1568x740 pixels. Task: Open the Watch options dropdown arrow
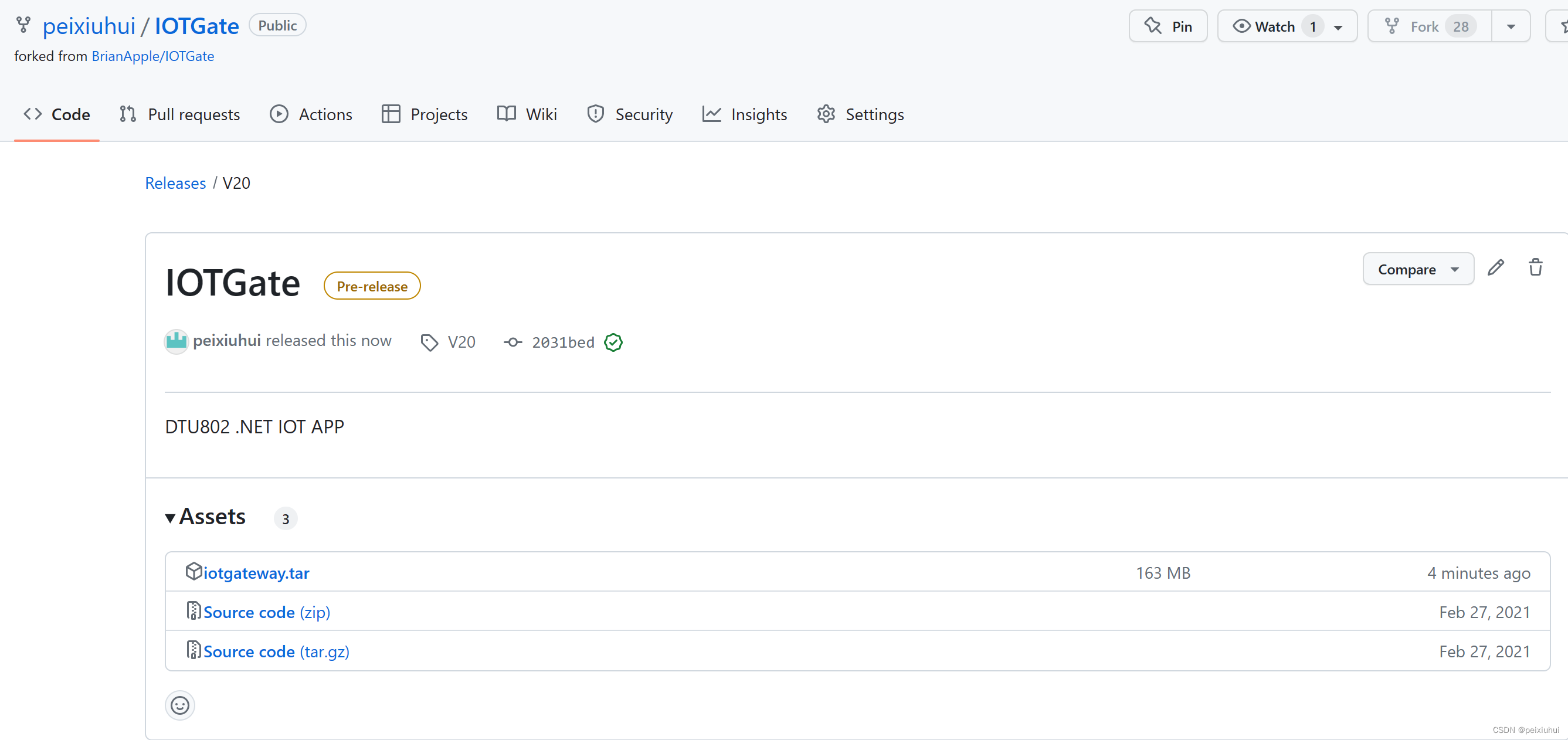pos(1338,27)
